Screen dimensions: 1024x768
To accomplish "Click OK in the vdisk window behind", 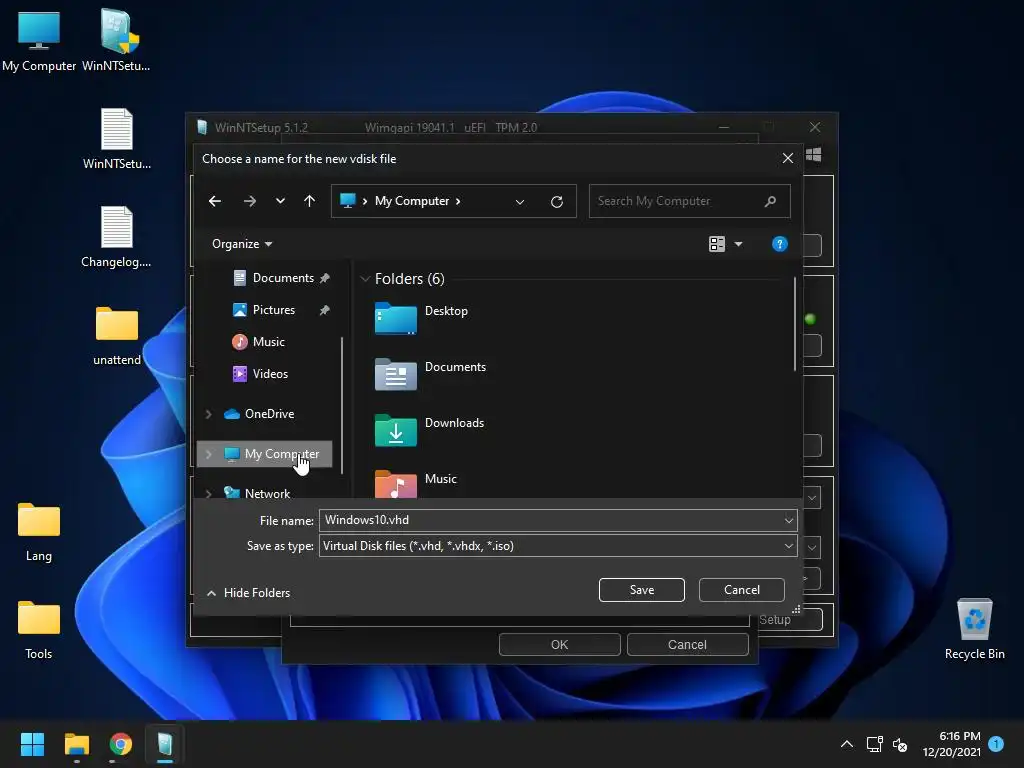I will 560,645.
